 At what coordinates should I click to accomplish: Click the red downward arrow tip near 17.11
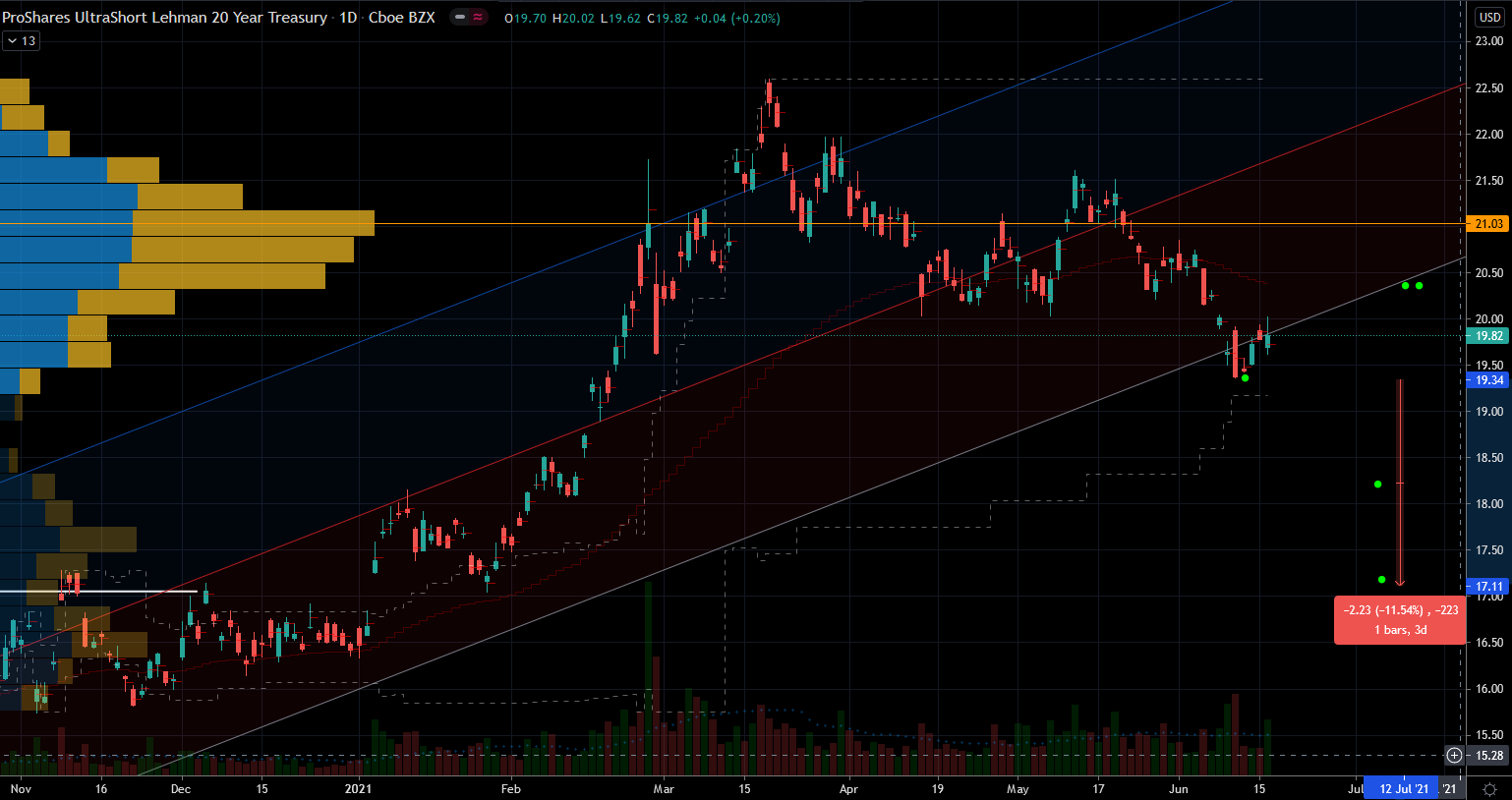[1400, 583]
